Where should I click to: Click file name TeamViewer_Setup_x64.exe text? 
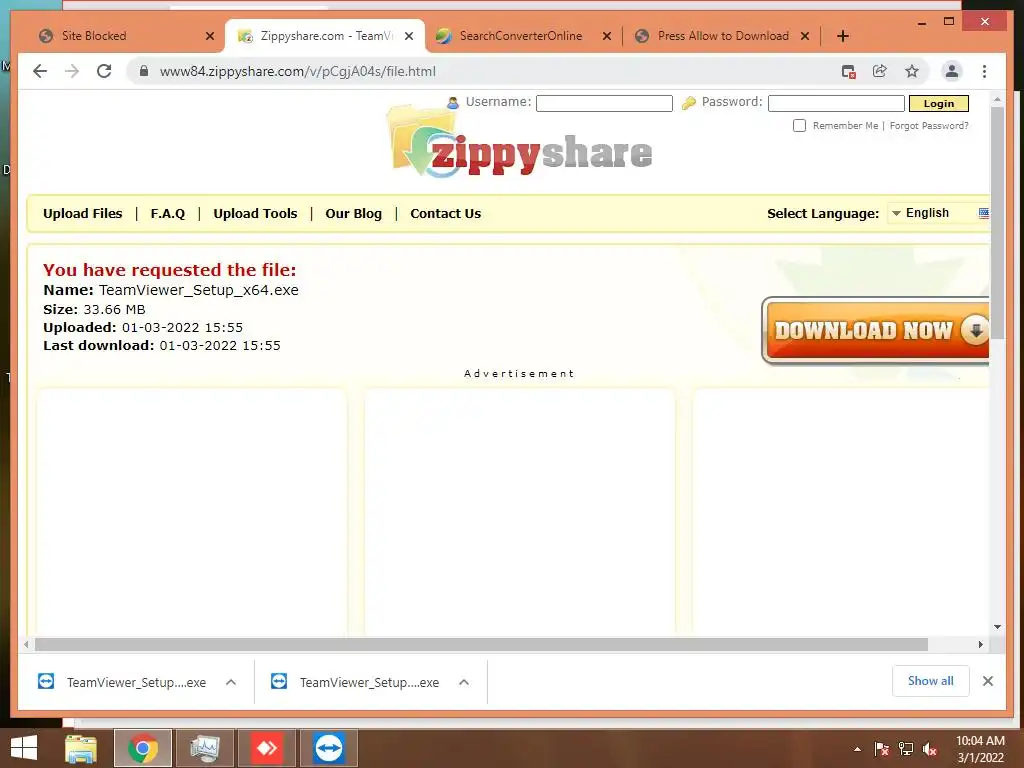(199, 290)
